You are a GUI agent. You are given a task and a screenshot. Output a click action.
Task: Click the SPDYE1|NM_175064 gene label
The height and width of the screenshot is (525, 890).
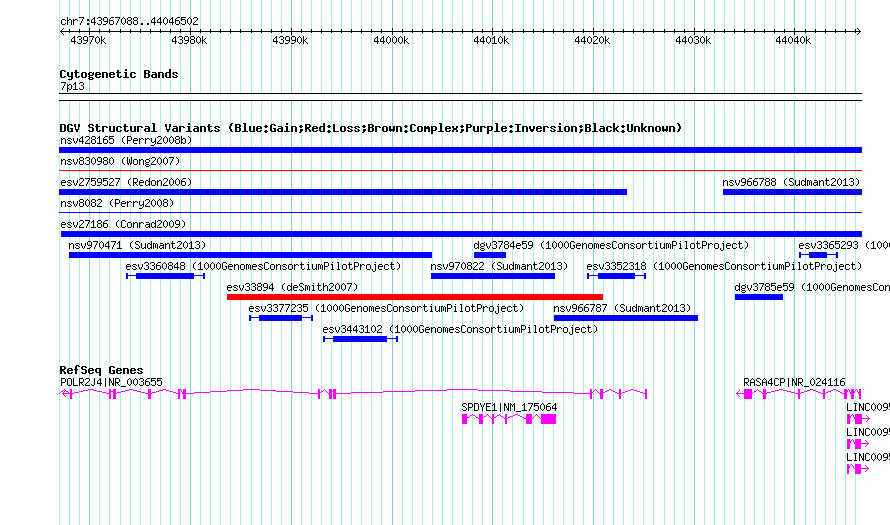coord(509,408)
